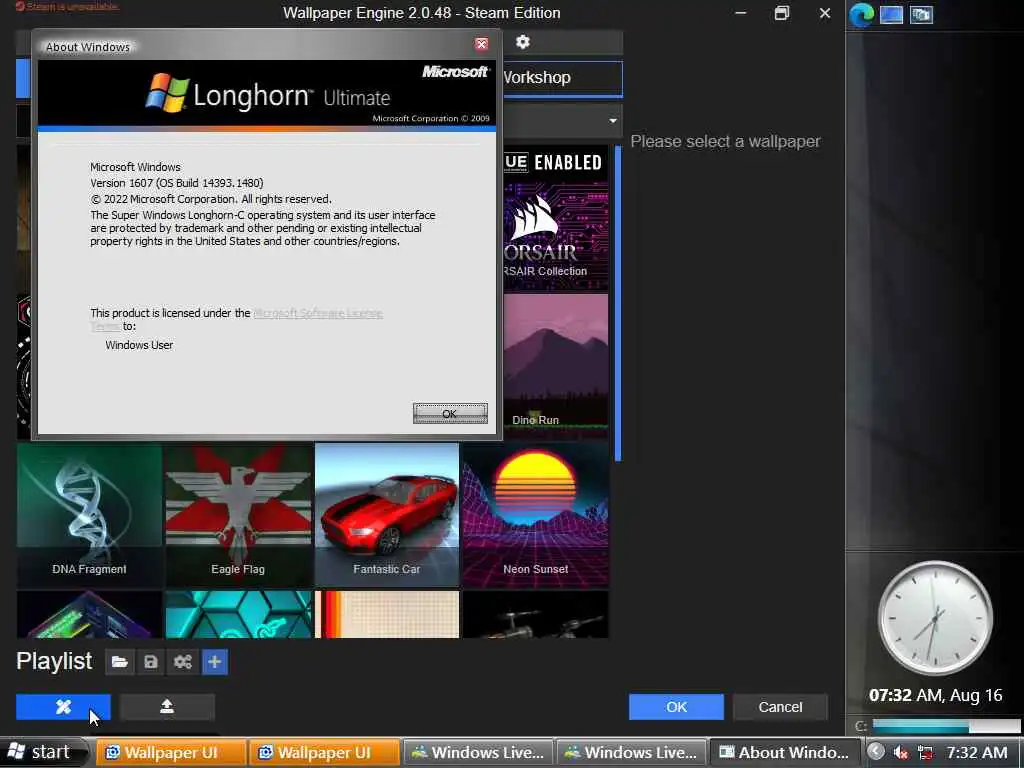The image size is (1024, 768).
Task: Click the 07:32 AM, Aug 16 date text
Action: click(x=935, y=695)
